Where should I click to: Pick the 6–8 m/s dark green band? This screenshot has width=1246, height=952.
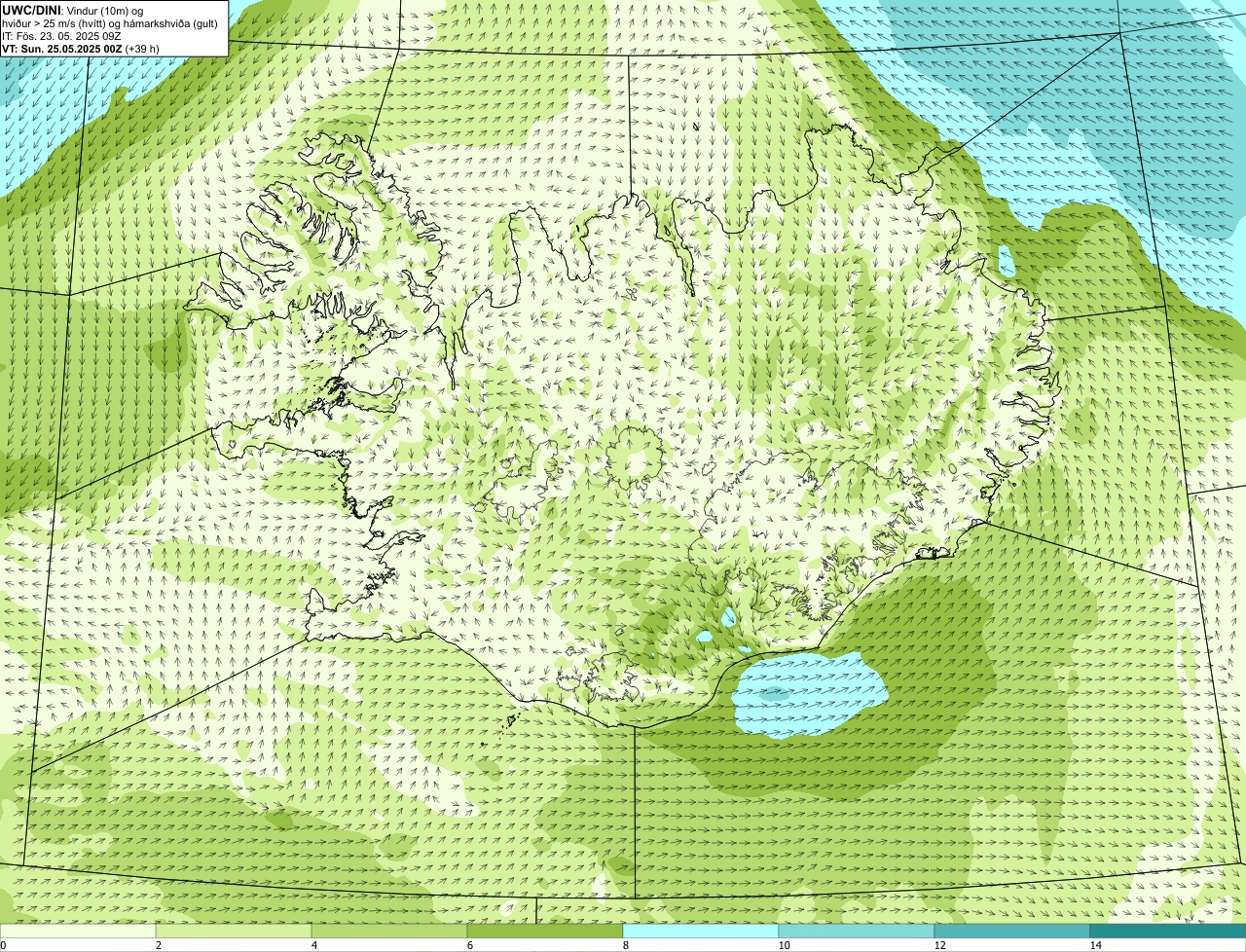click(545, 931)
